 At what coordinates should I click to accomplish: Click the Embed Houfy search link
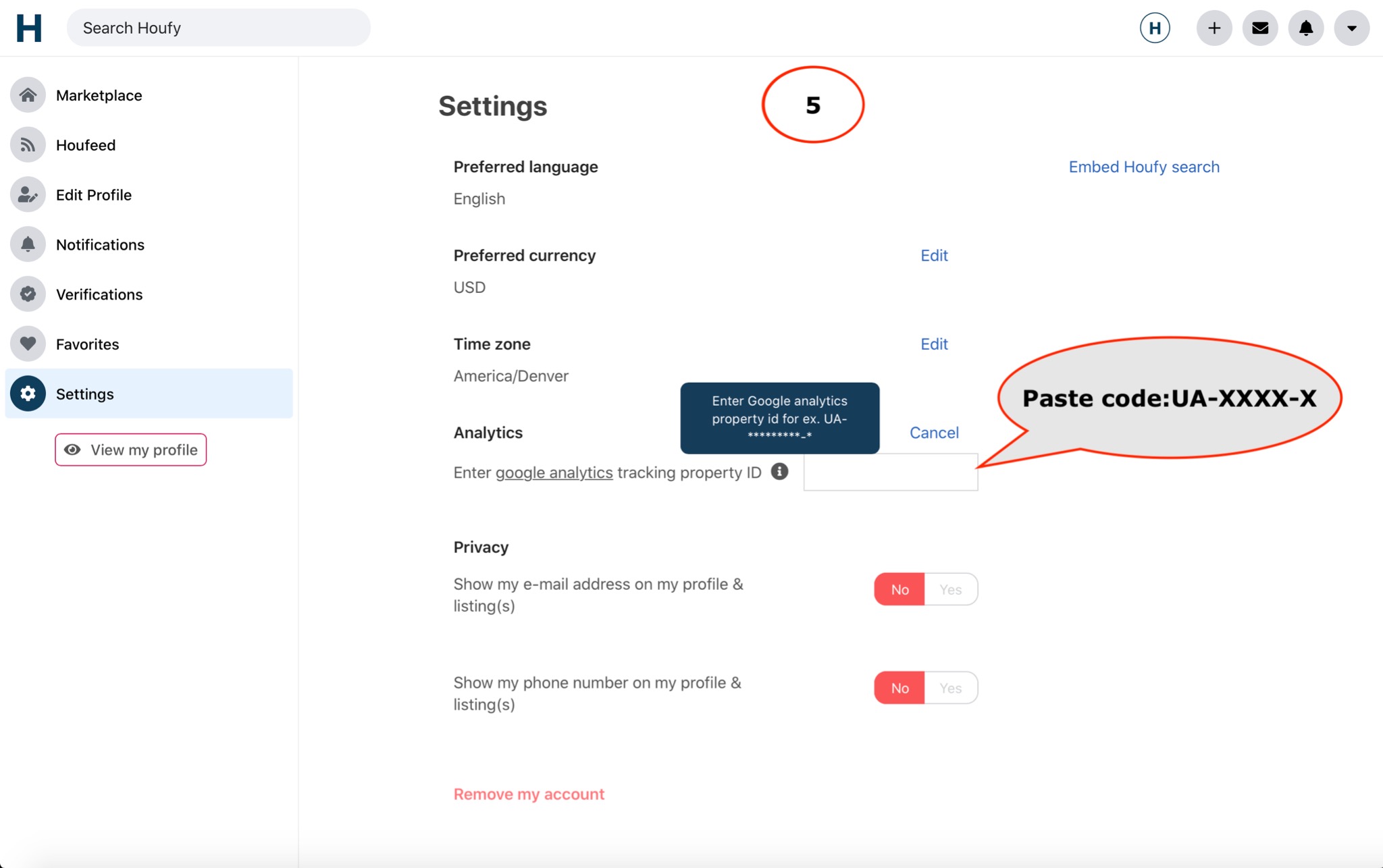[1144, 165]
